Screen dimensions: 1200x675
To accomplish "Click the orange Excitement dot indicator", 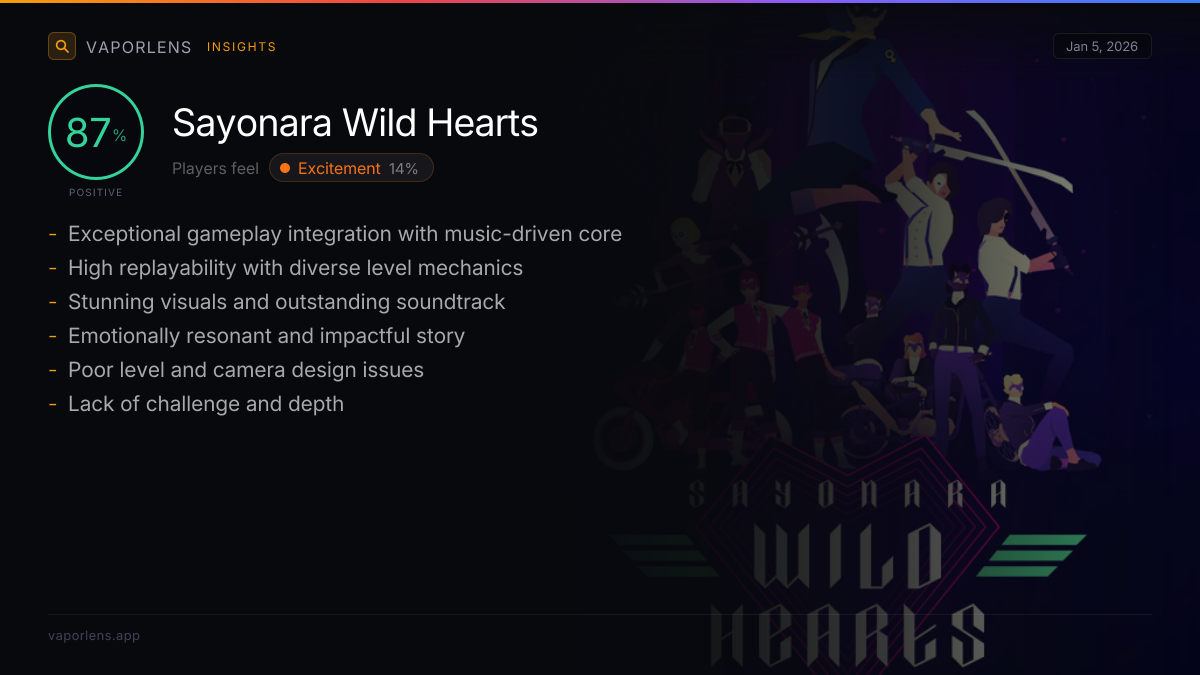I will (x=285, y=168).
